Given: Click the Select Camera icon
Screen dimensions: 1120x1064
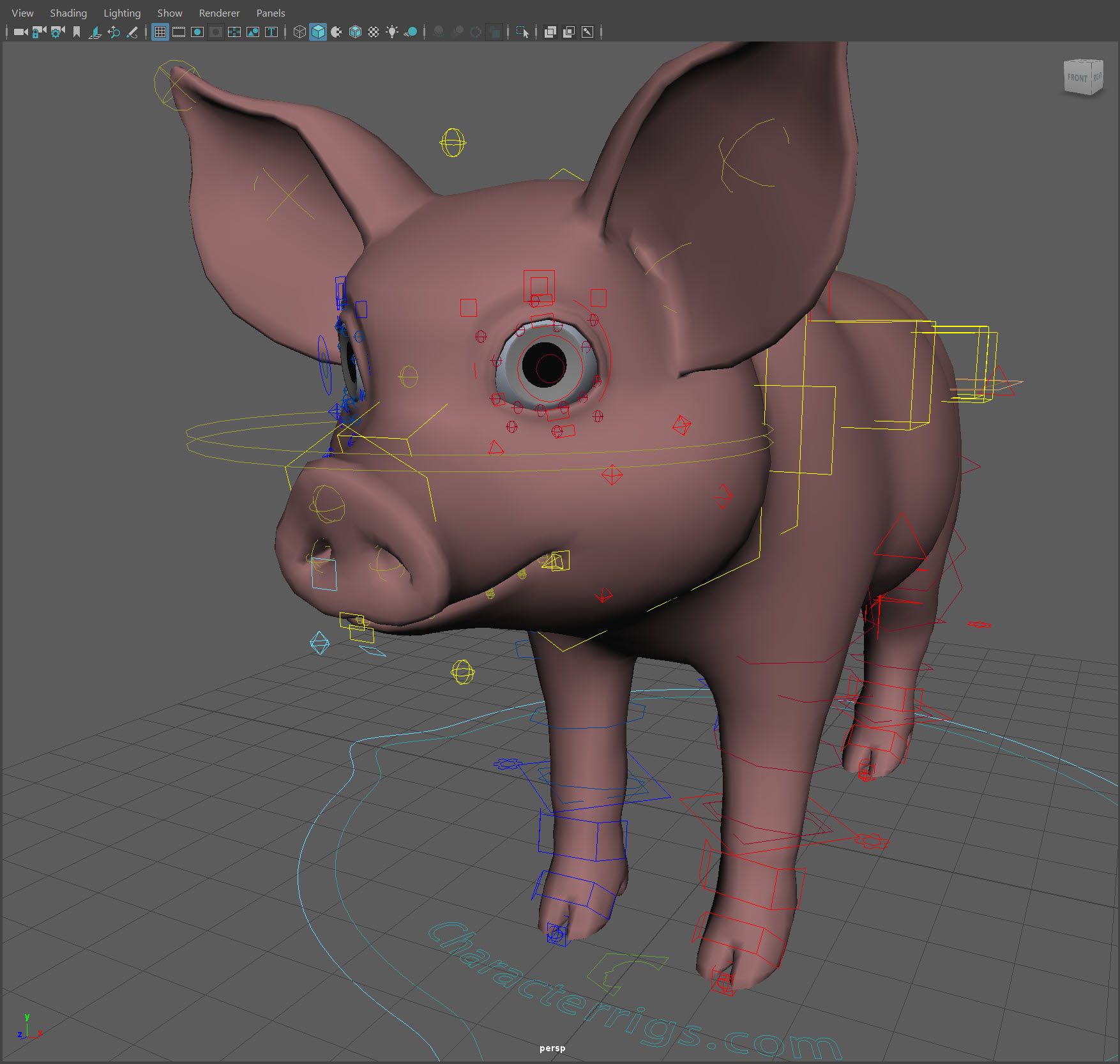Looking at the screenshot, I should [x=20, y=32].
